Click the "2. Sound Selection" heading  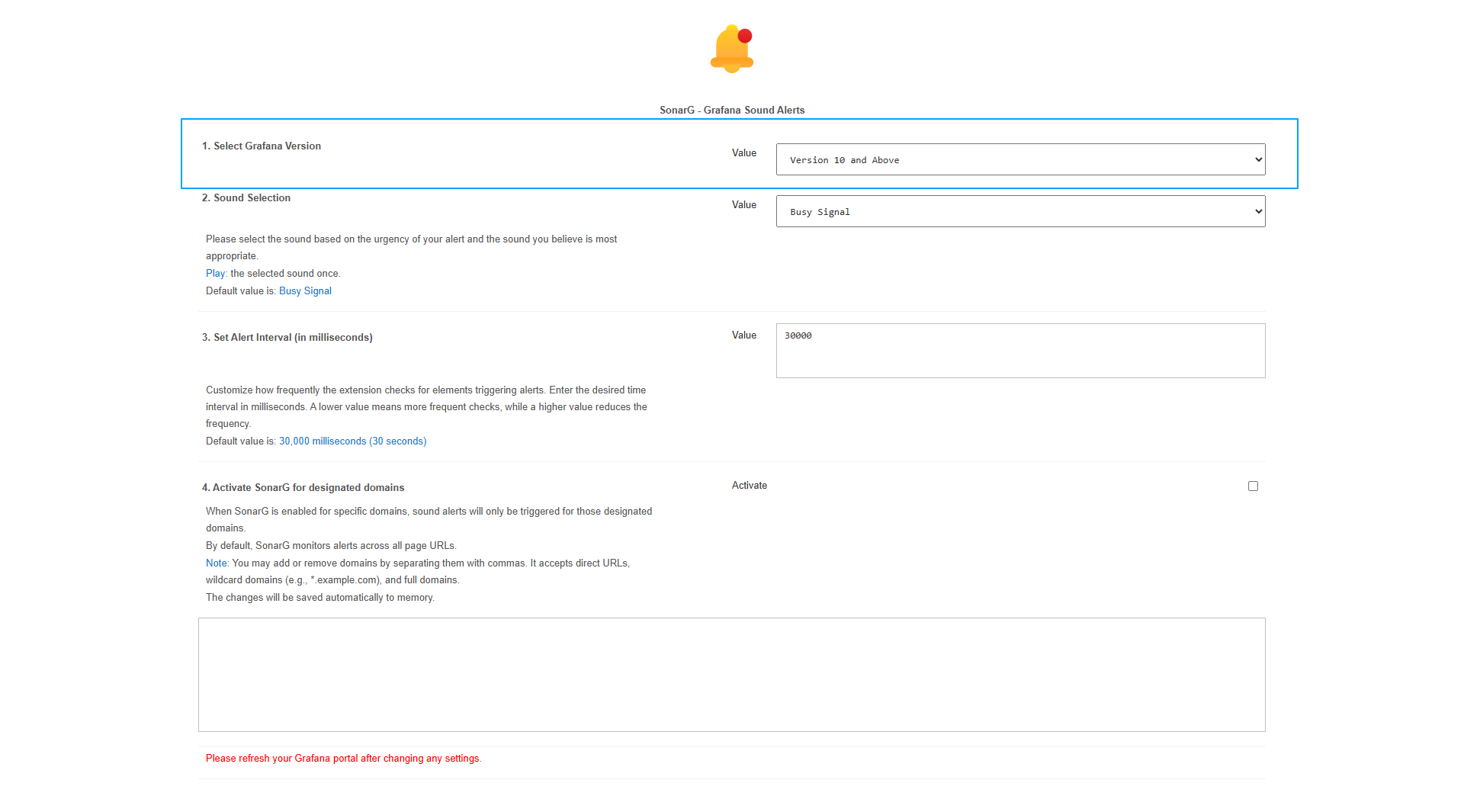(246, 198)
